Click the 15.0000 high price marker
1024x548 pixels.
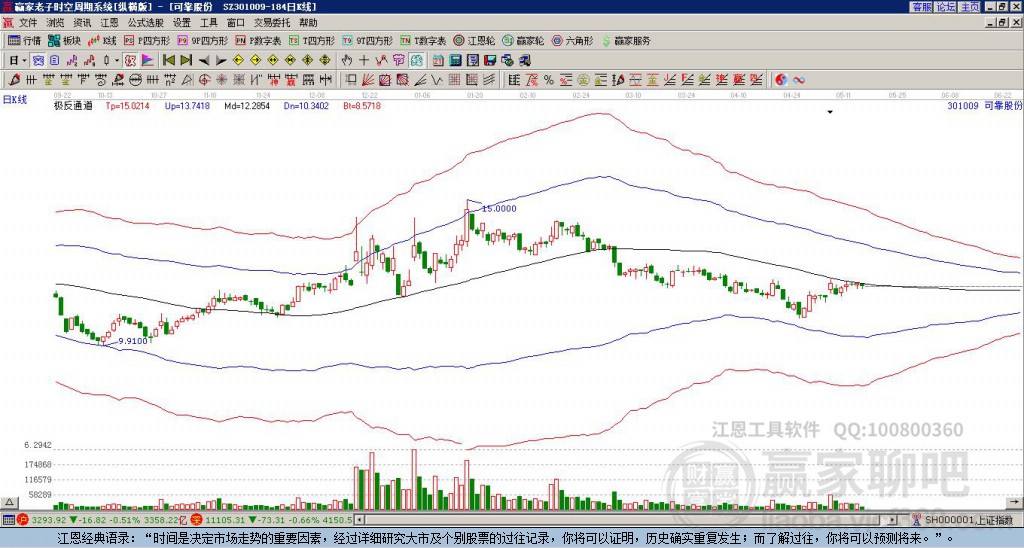[x=499, y=208]
